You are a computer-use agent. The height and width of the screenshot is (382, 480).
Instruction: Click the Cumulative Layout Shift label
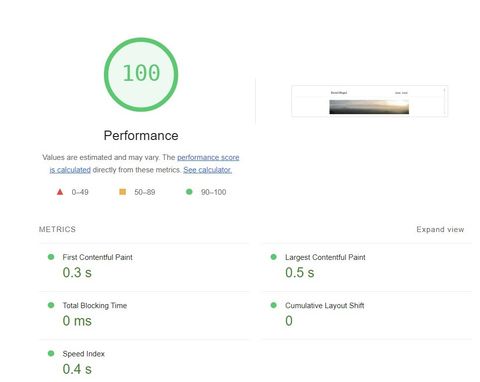click(x=324, y=305)
